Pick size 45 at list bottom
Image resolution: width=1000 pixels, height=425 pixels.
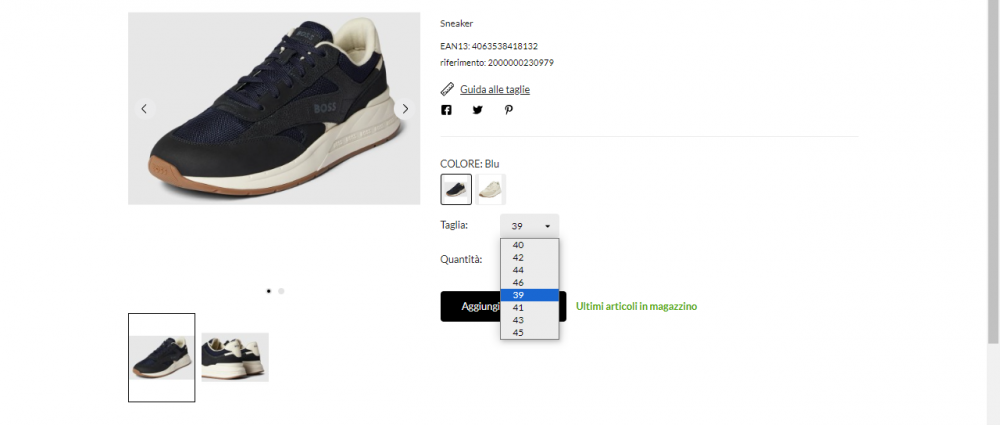529,332
